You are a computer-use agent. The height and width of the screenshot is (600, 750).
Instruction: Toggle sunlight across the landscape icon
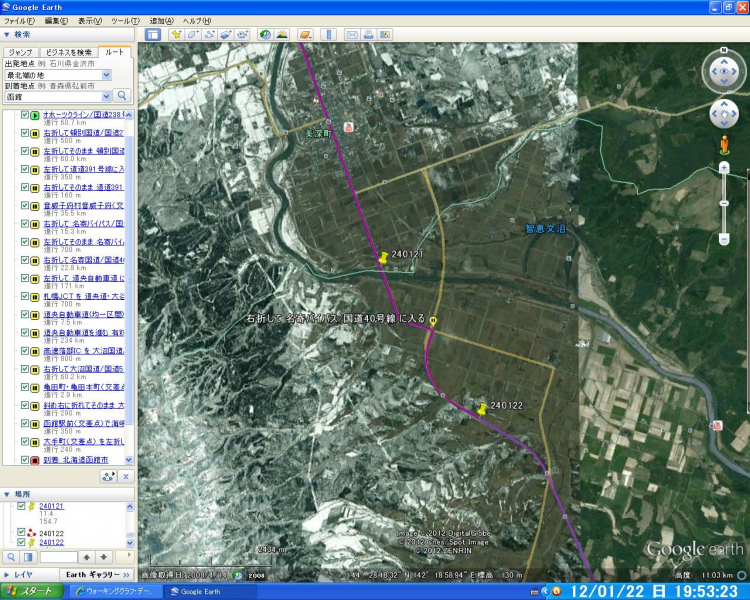282,34
